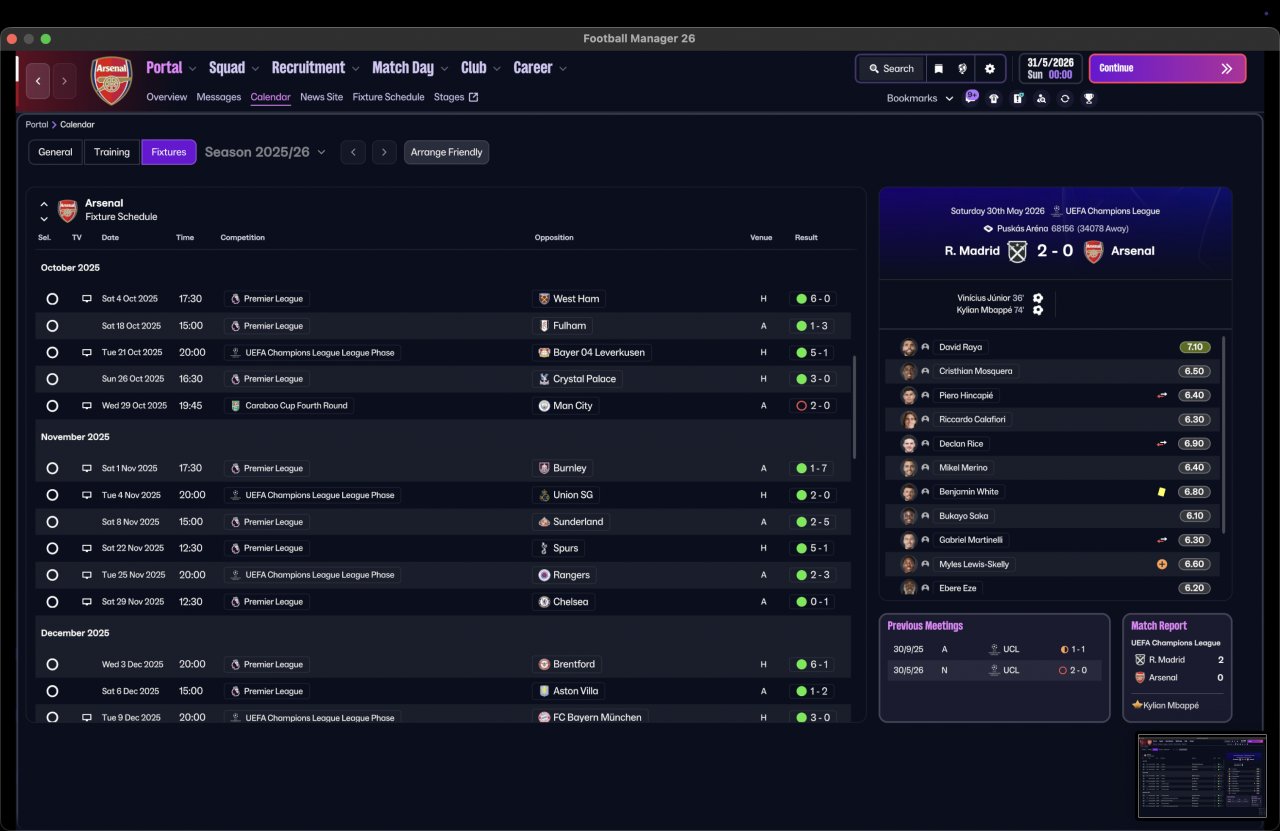Click the shirt icon in bookmarks bar
The width and height of the screenshot is (1280, 831).
click(993, 98)
